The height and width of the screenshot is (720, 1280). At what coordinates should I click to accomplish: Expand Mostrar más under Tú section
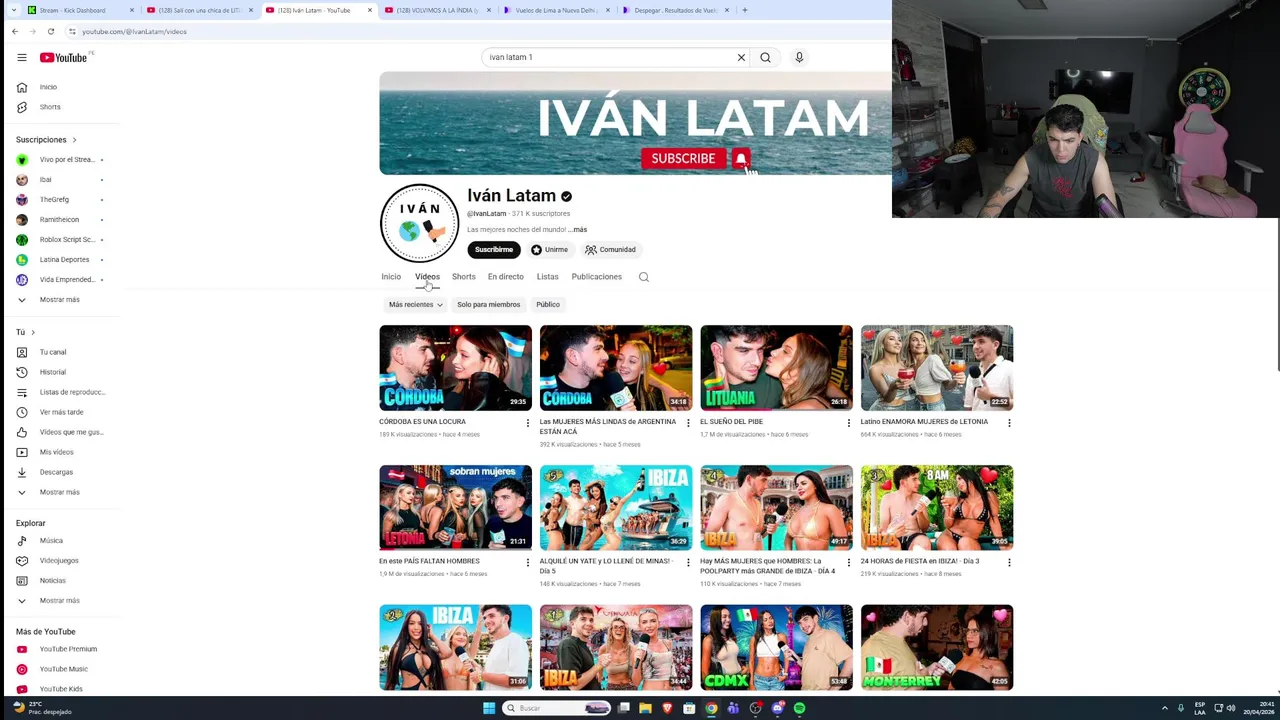click(60, 492)
